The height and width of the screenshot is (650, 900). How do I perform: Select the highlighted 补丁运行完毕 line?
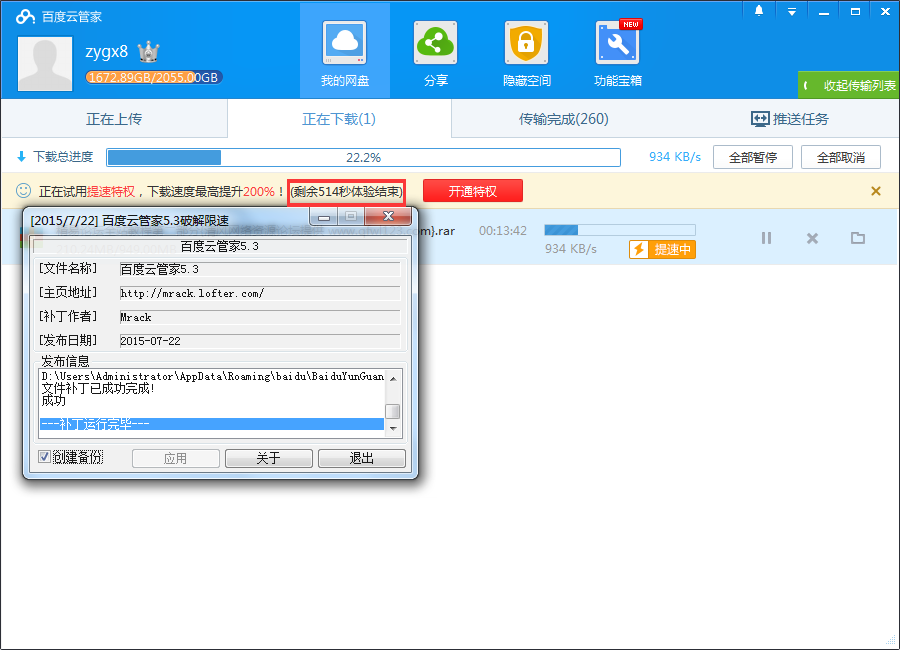coord(212,424)
